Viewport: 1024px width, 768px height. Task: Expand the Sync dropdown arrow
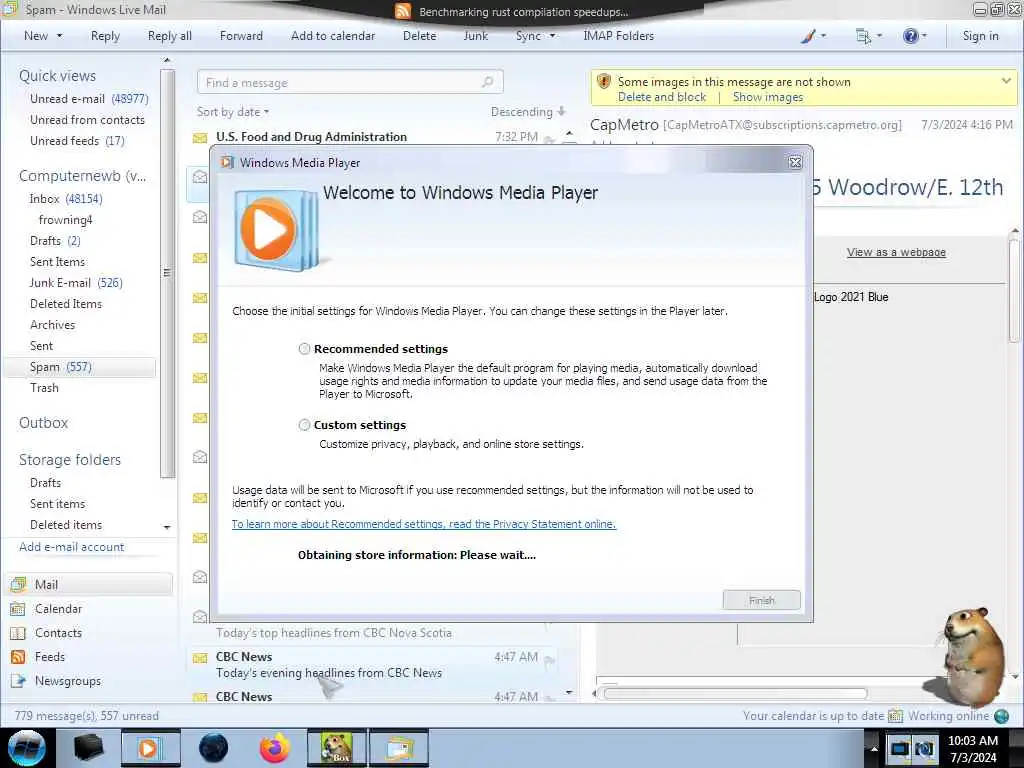click(552, 36)
